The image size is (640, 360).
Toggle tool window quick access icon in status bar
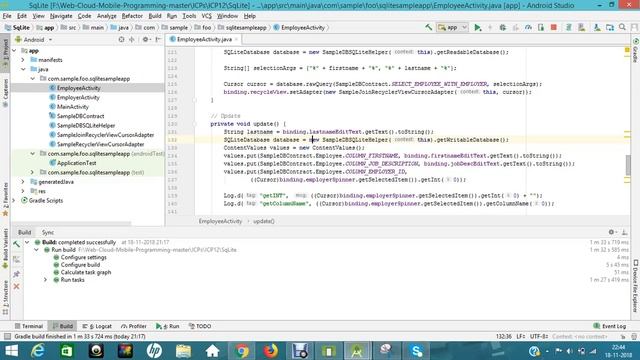(x=7, y=336)
